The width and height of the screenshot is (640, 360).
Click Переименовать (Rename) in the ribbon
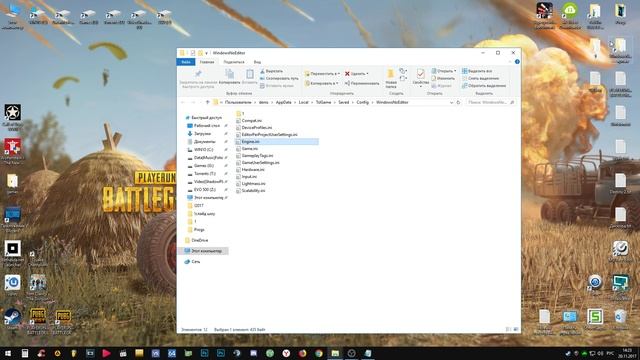[362, 83]
